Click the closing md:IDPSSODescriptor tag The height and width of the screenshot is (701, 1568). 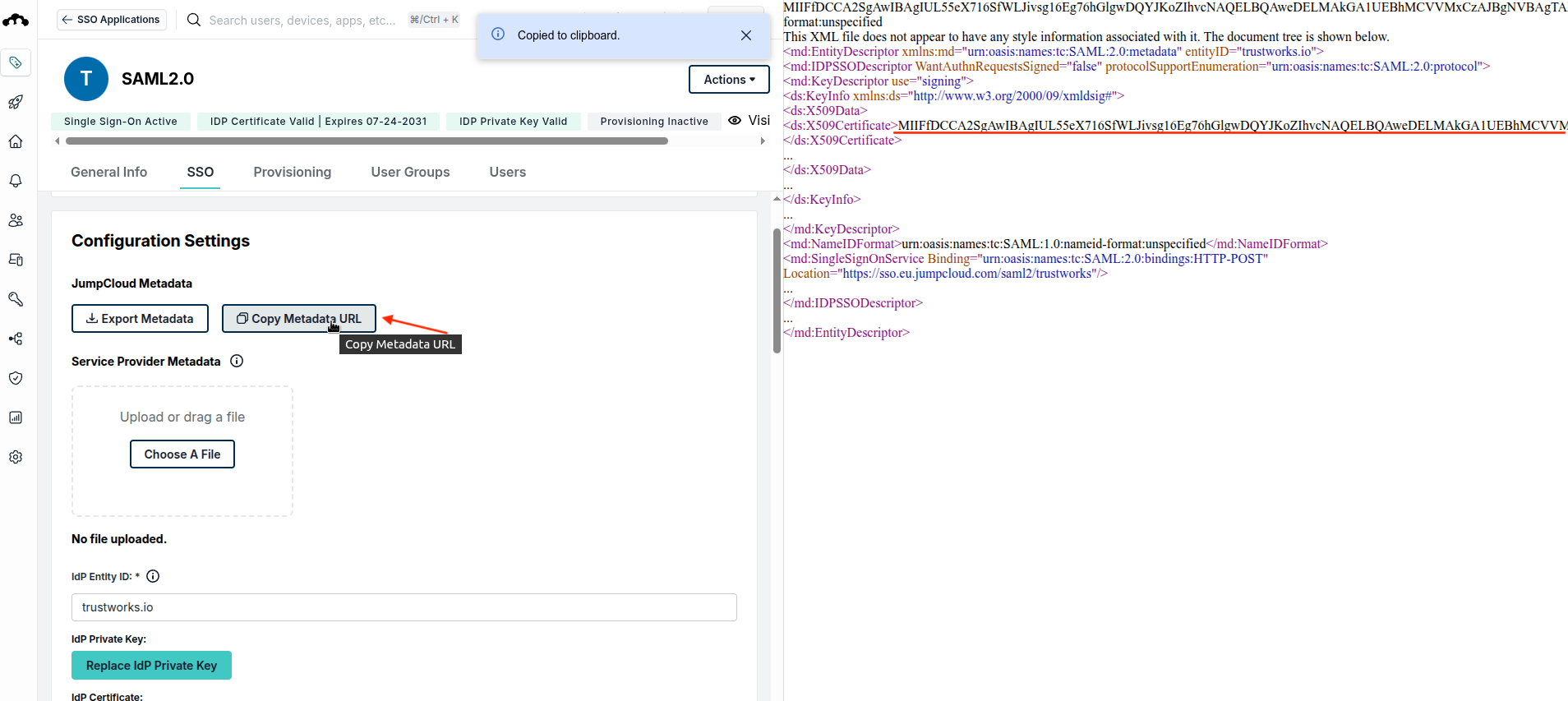click(x=853, y=303)
